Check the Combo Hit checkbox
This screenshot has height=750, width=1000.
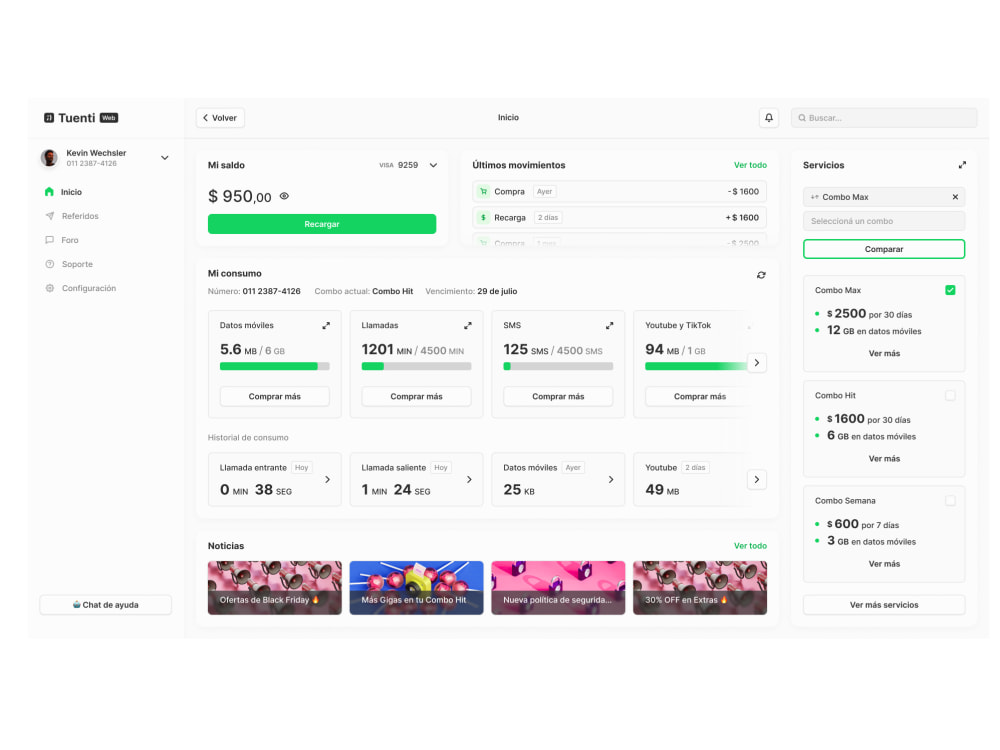pos(950,395)
